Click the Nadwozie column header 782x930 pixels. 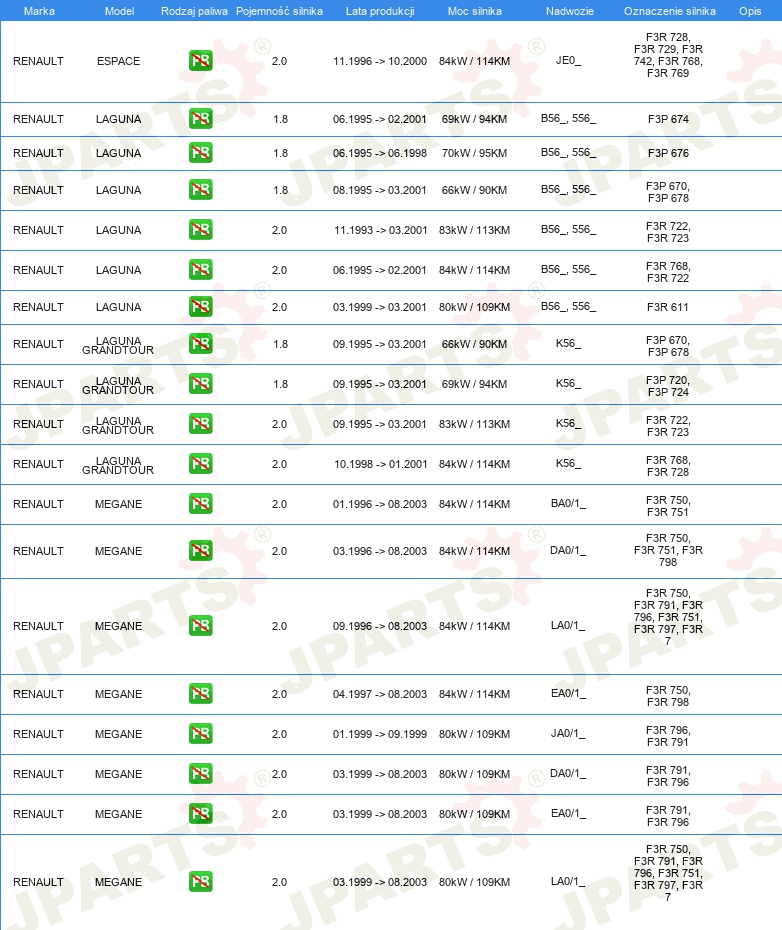pyautogui.click(x=570, y=11)
